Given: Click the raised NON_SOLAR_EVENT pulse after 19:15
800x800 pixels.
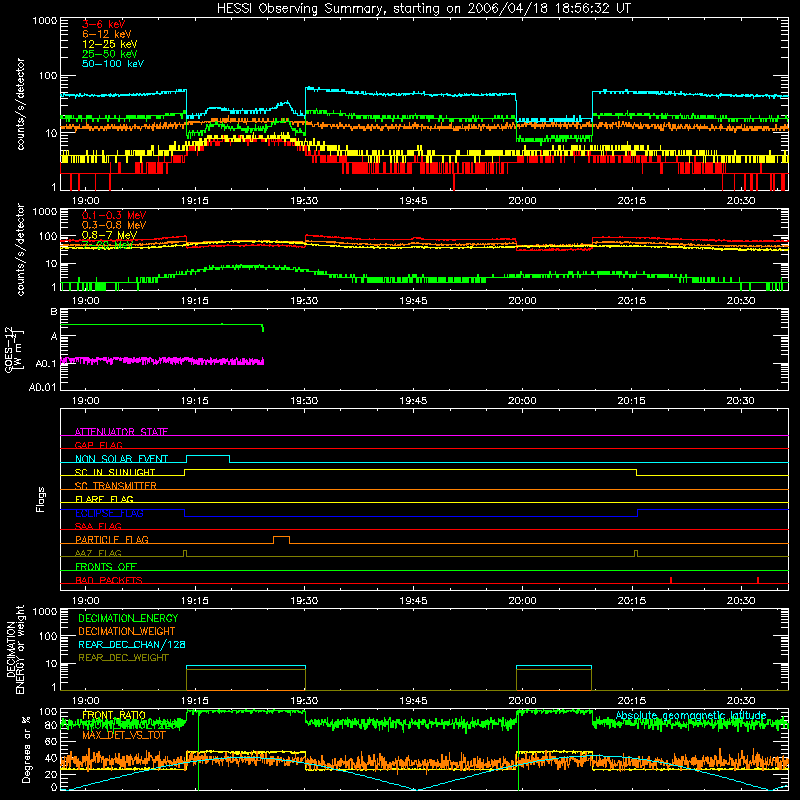Looking at the screenshot, I should coord(208,459).
